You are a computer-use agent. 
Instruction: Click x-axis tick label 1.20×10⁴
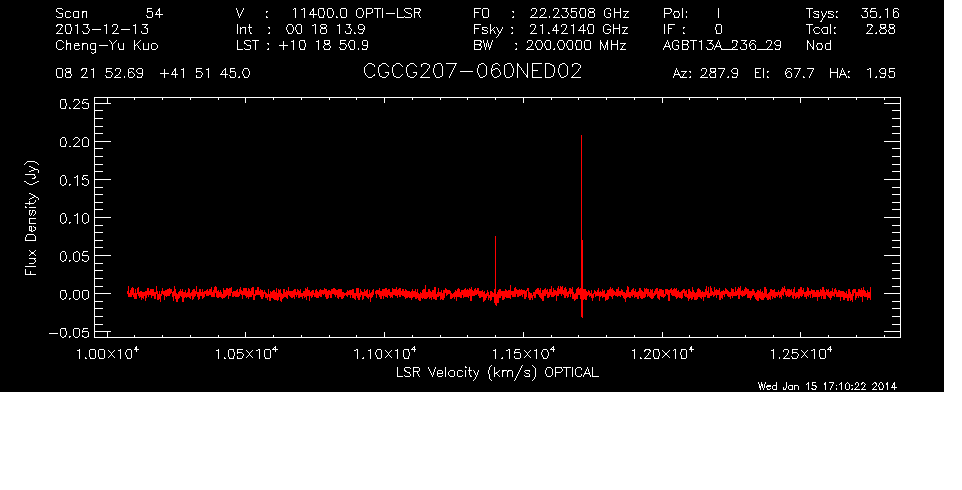coord(663,353)
